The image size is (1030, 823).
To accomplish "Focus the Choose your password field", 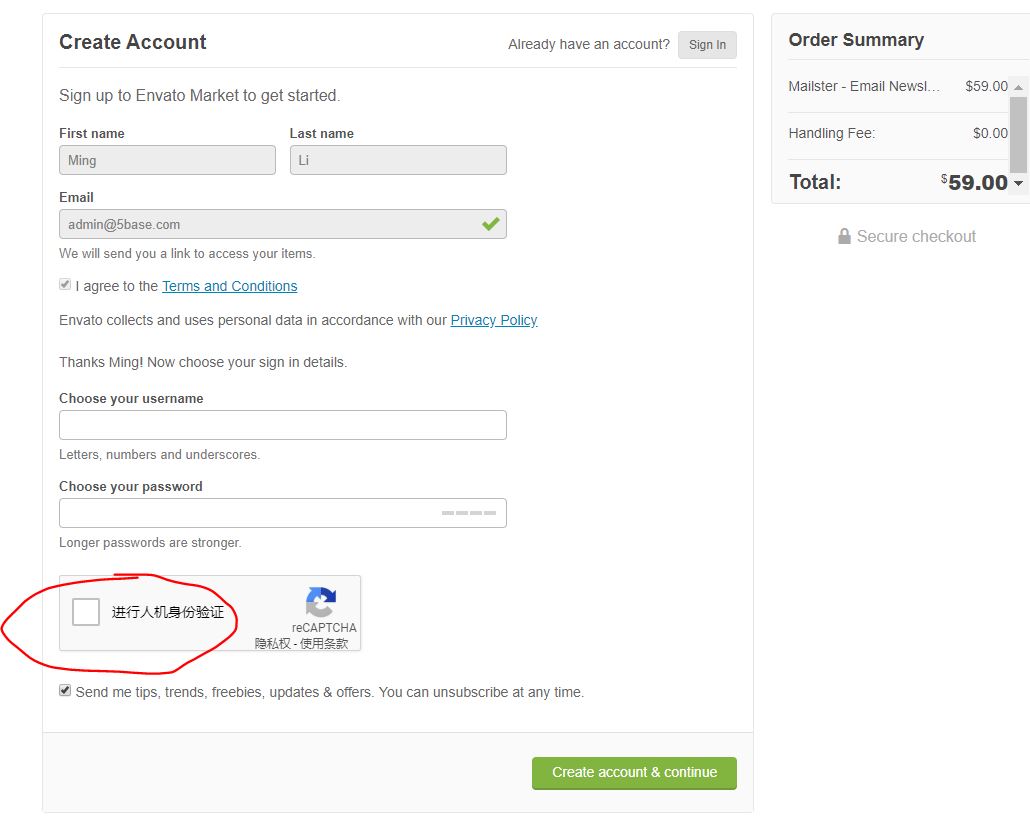I will (x=283, y=513).
